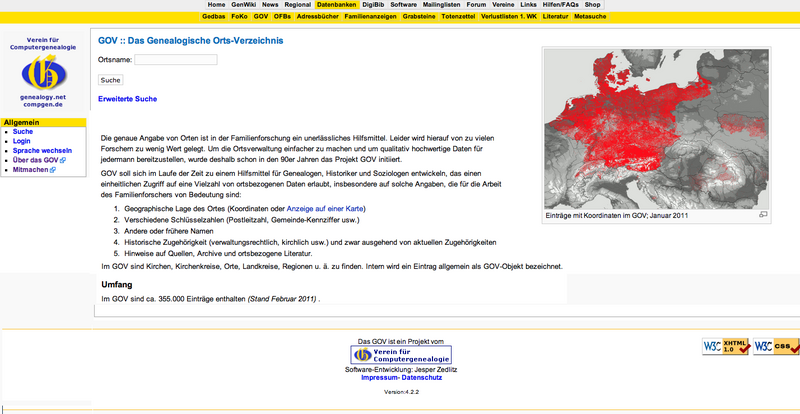The image size is (800, 414).
Task: Focus the Ortsname text field
Action: (x=175, y=60)
